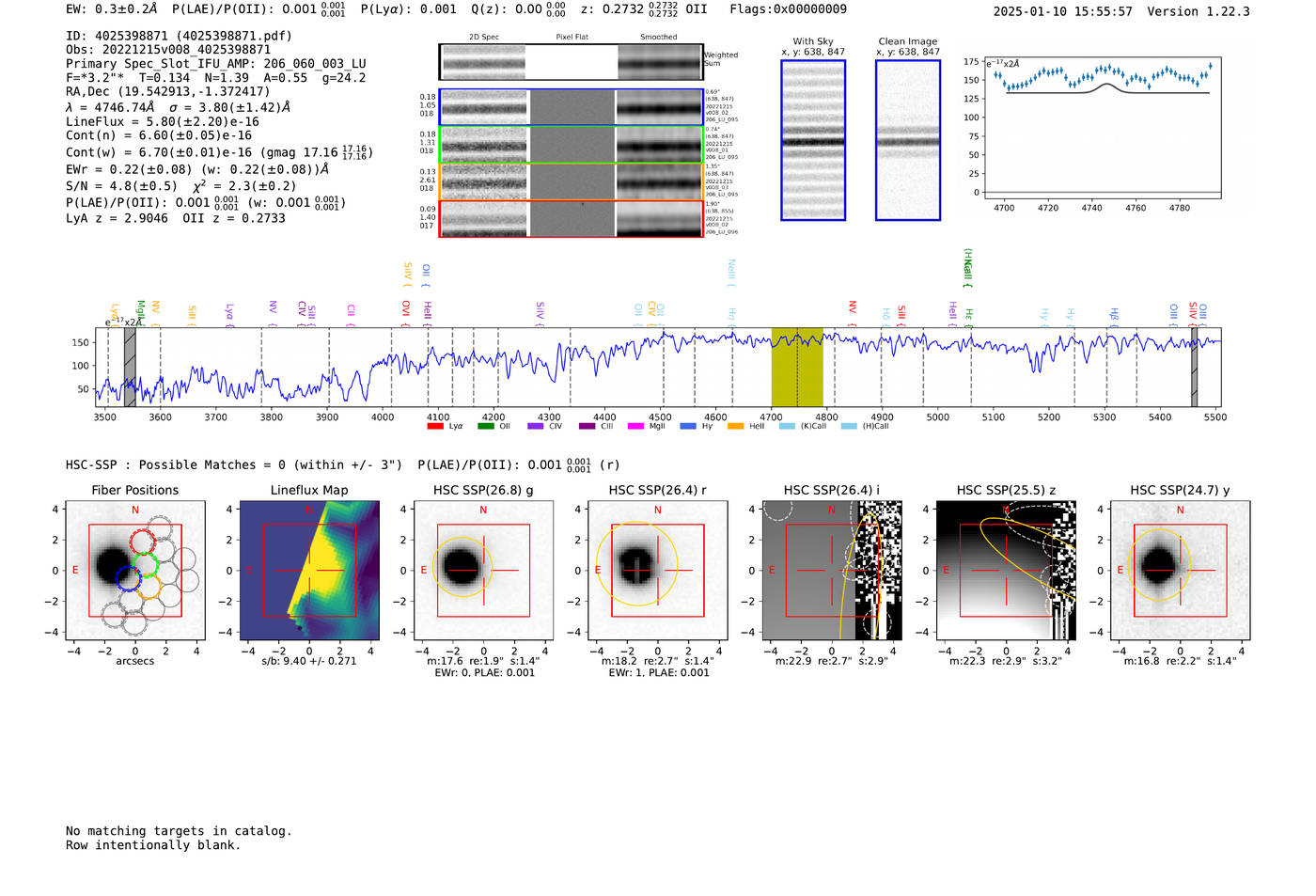Click the z: 0.2732 OII header value
Image resolution: width=1316 pixels, height=896 pixels.
[644, 9]
